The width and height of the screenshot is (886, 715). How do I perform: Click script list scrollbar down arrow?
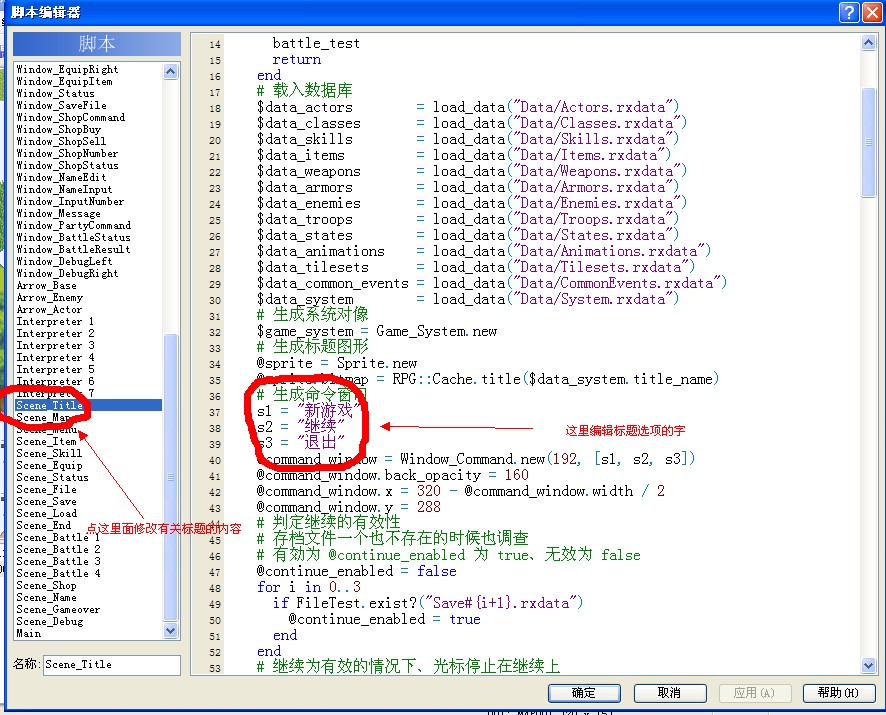[x=170, y=630]
